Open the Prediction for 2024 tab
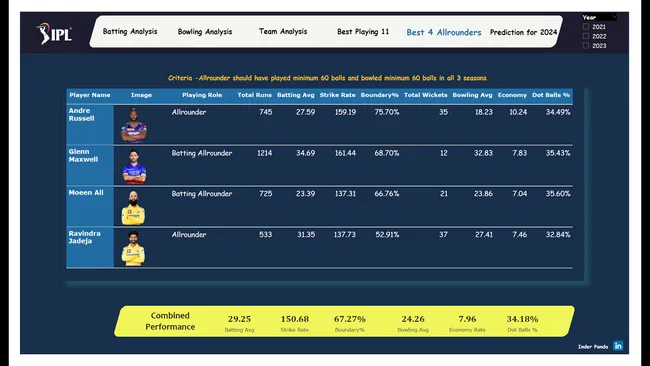The height and width of the screenshot is (366, 650). pyautogui.click(x=524, y=32)
